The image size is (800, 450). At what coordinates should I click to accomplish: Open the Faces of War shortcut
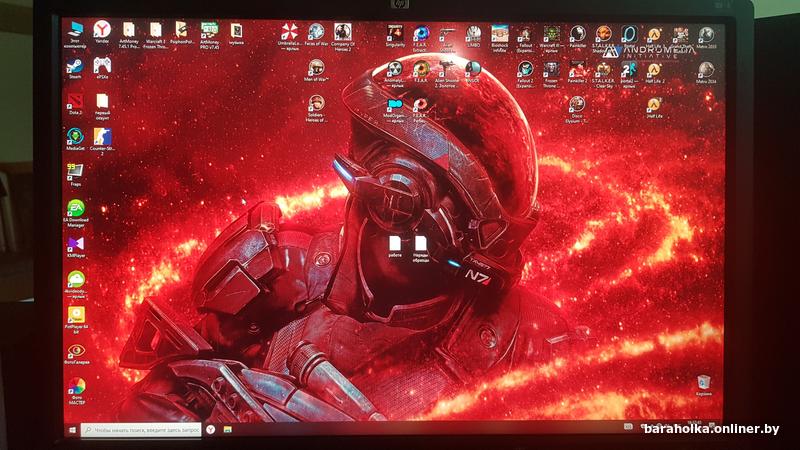[316, 33]
